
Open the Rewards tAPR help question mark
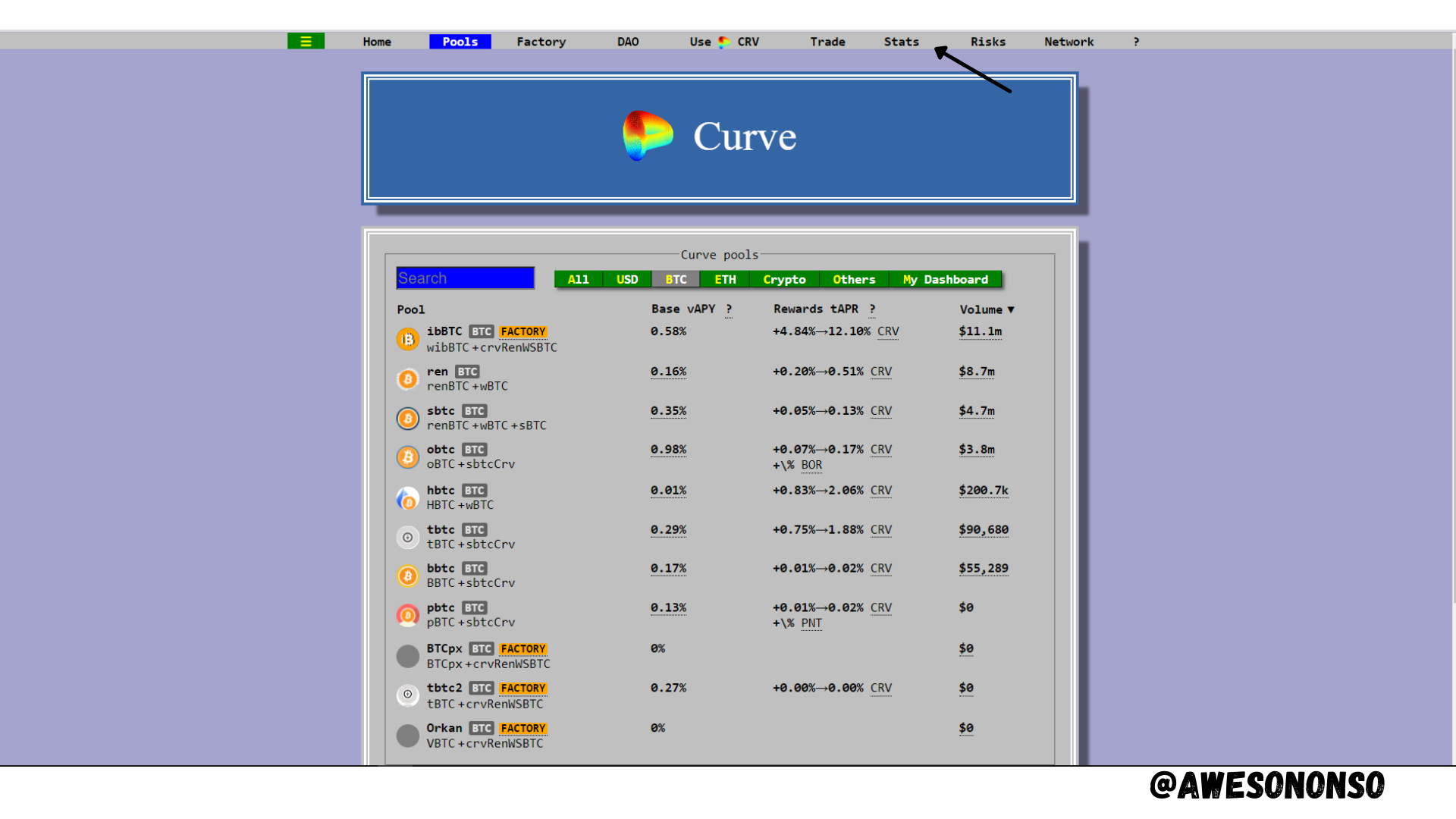click(x=872, y=309)
